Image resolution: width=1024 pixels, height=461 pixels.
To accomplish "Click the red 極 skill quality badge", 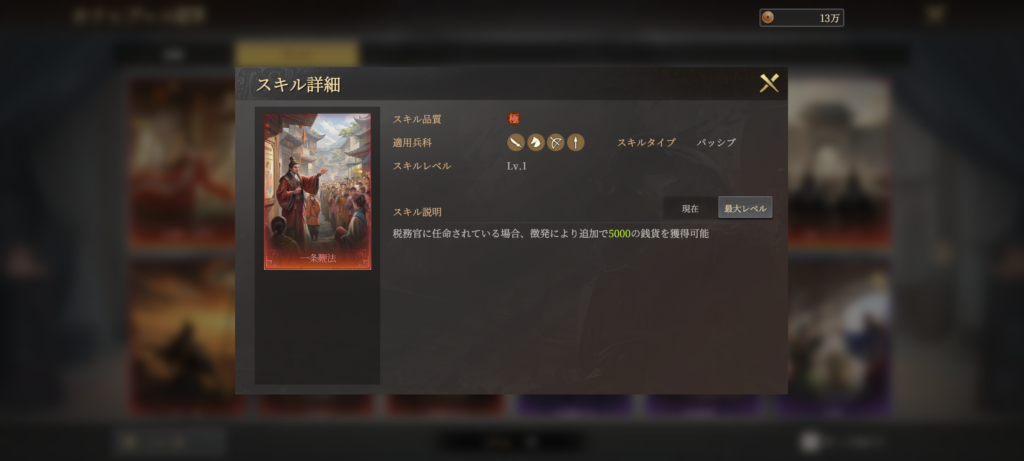I will pos(514,119).
